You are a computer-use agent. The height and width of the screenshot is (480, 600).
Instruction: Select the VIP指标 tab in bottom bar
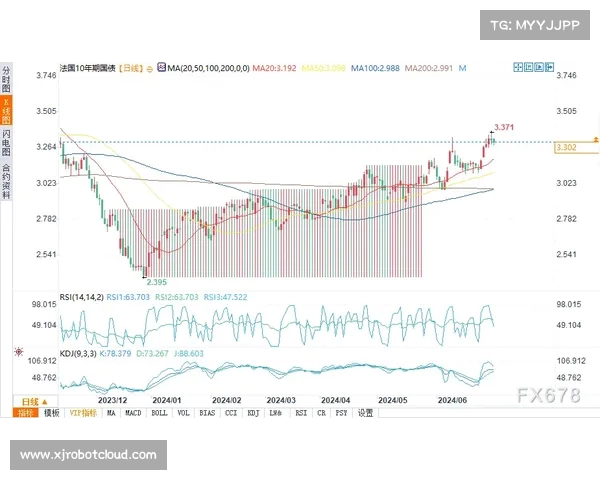[83, 412]
